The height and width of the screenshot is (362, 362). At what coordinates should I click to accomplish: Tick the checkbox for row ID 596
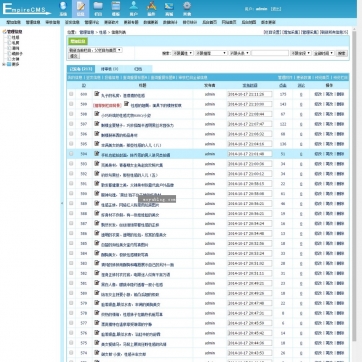71,134
